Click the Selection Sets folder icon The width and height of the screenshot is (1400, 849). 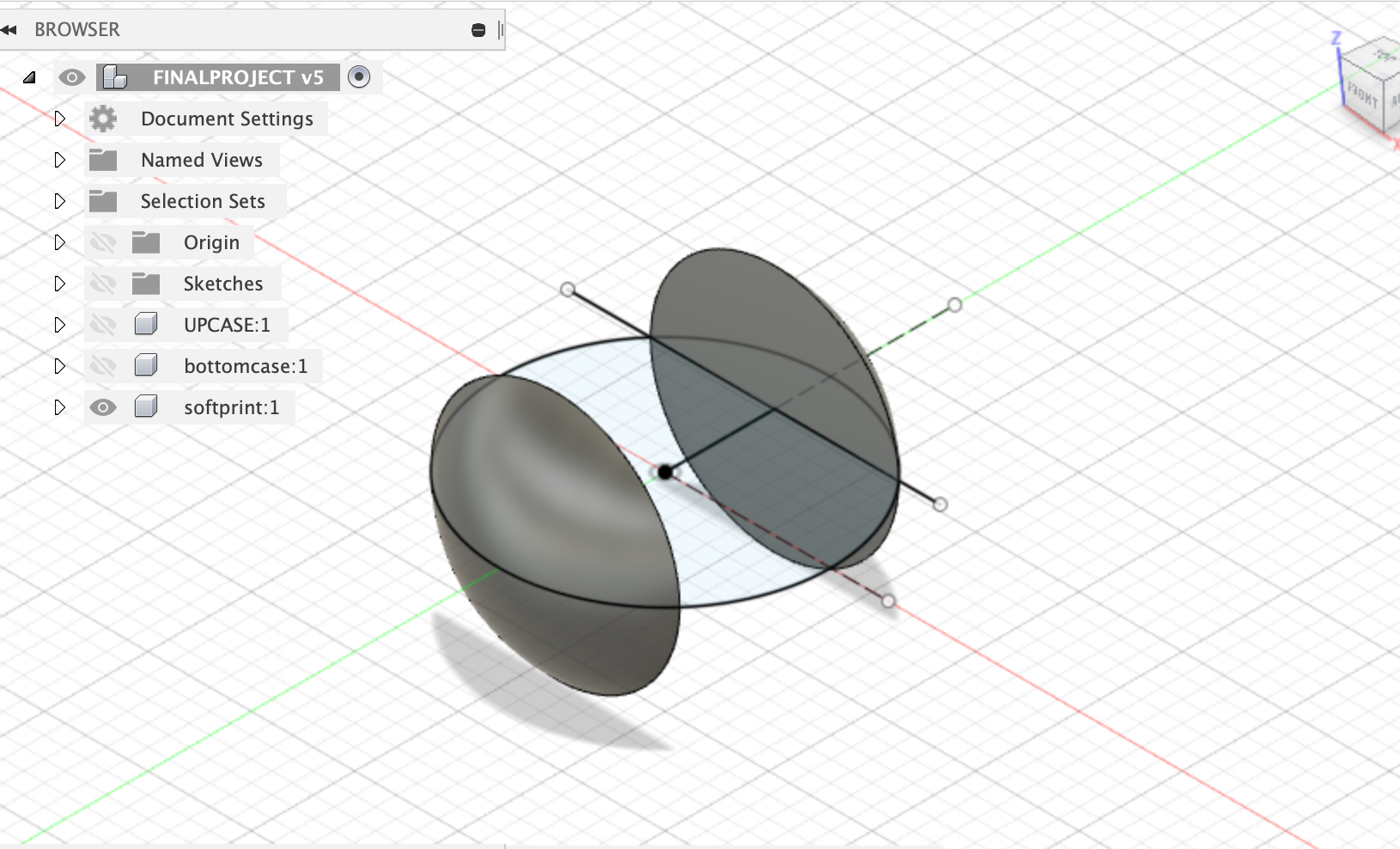pos(103,201)
